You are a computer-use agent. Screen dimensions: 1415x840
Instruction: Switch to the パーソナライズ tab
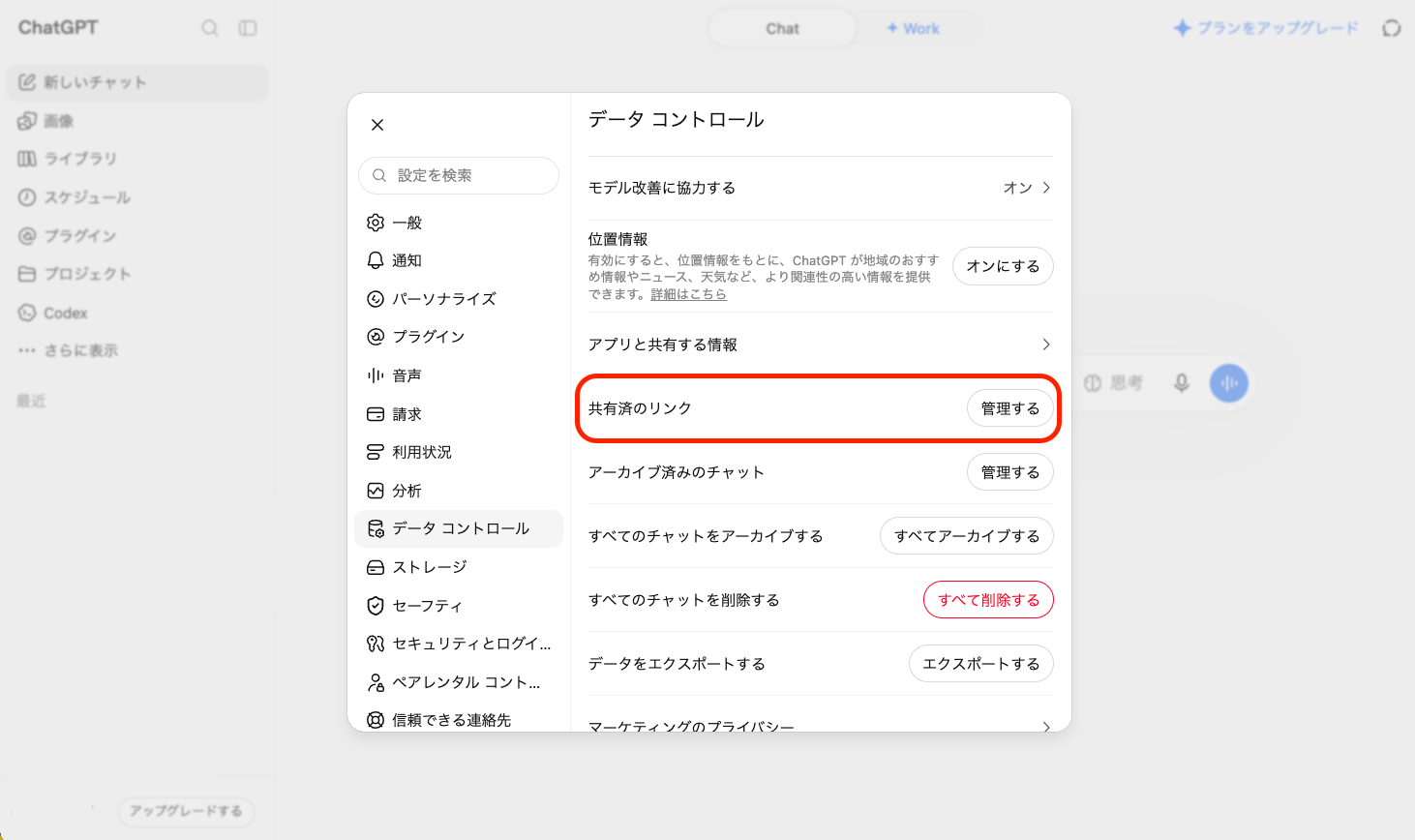(x=459, y=299)
